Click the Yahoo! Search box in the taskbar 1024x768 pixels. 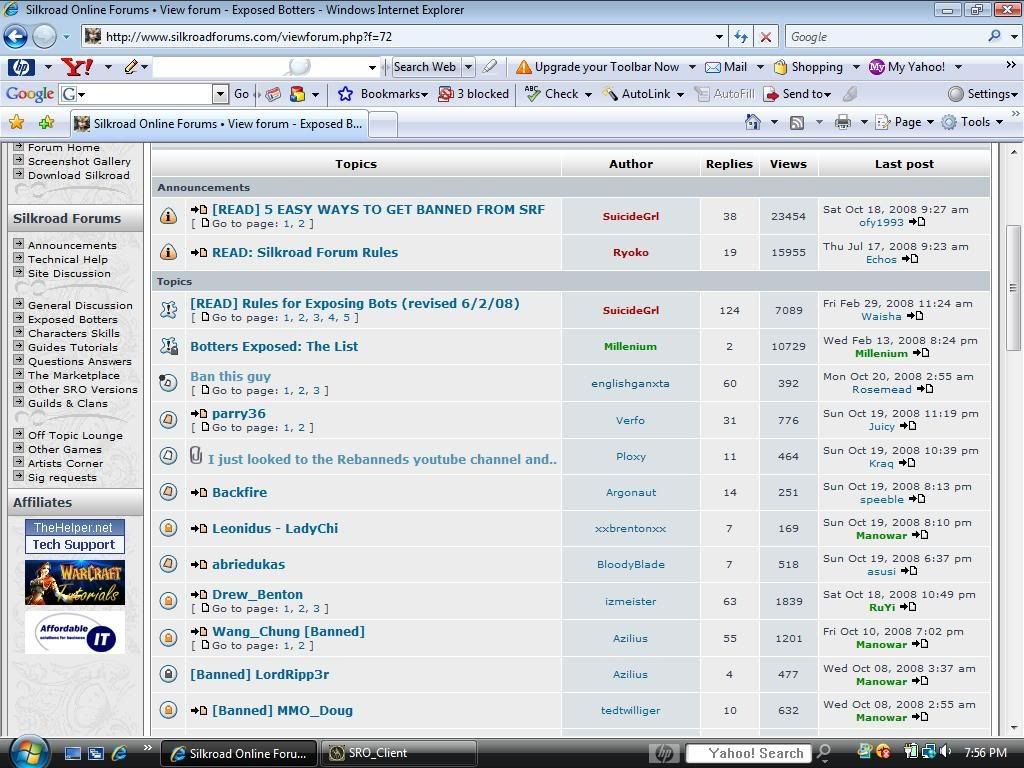[749, 753]
